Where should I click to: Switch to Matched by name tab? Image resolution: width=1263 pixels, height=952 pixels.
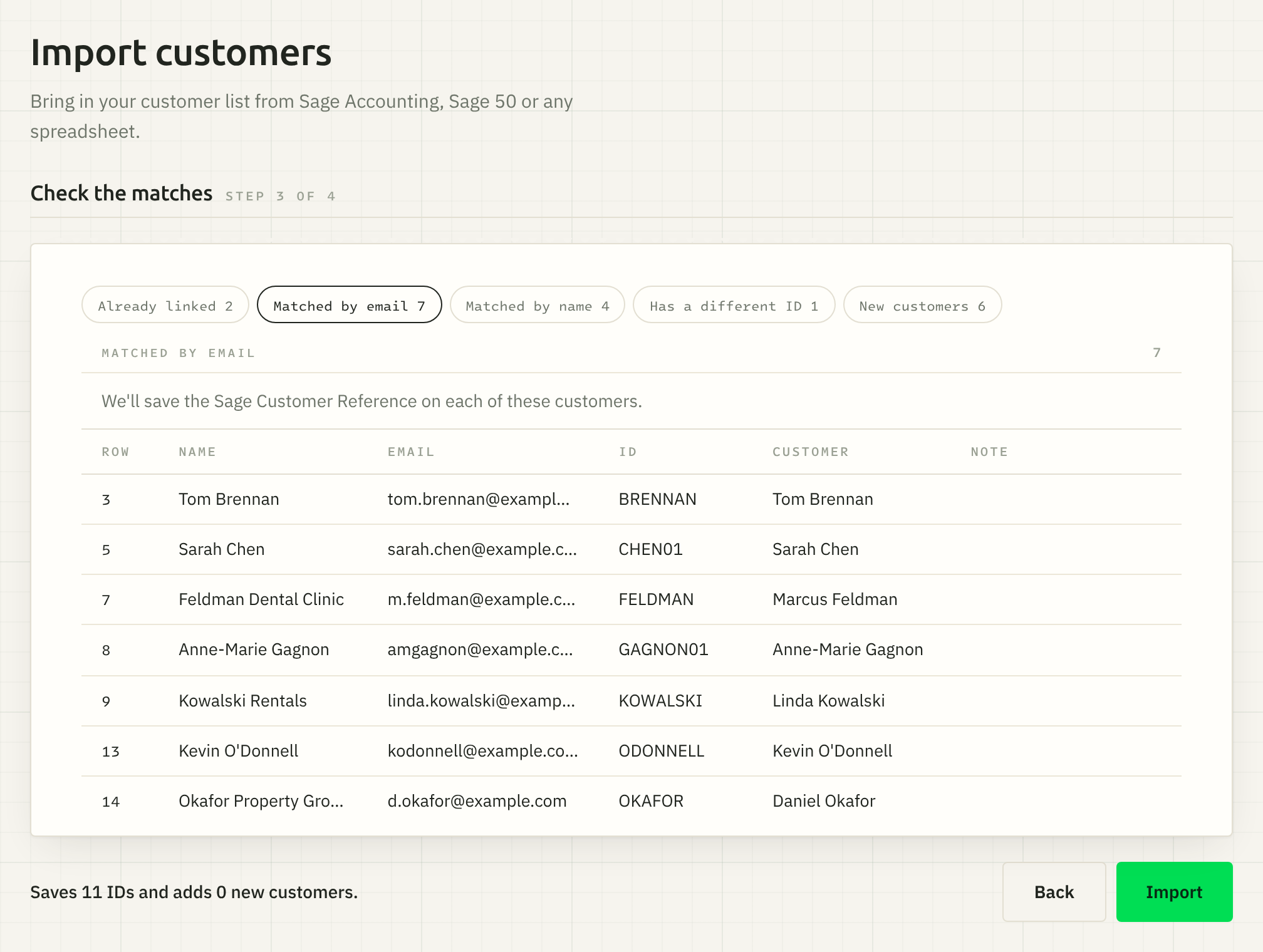pyautogui.click(x=537, y=305)
